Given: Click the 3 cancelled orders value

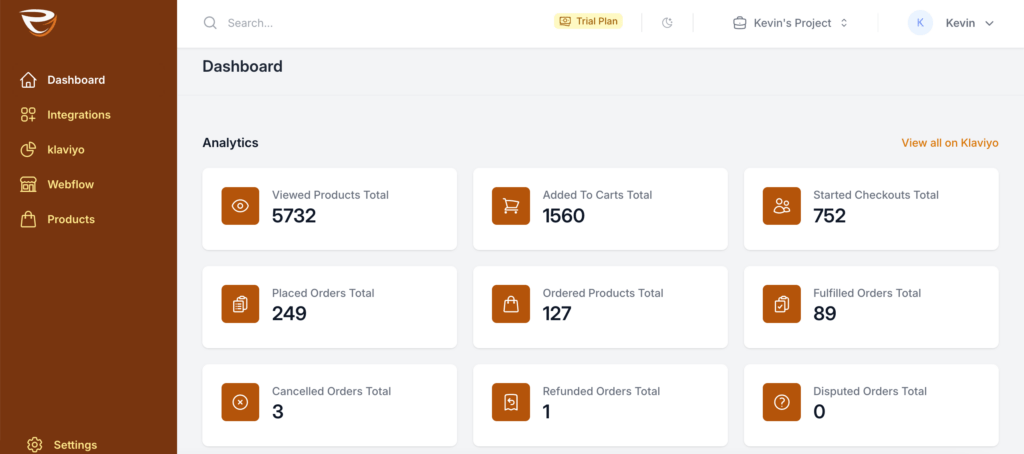Looking at the screenshot, I should click(278, 412).
